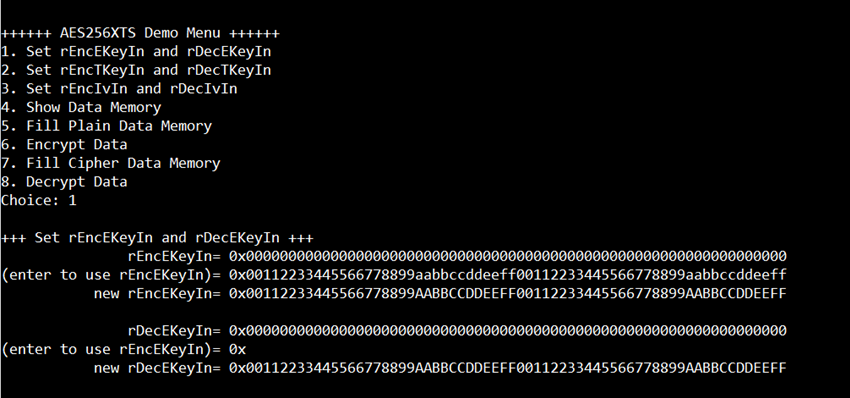
Task: Click the Fill Cipher Data Memory line
Action: tap(111, 163)
